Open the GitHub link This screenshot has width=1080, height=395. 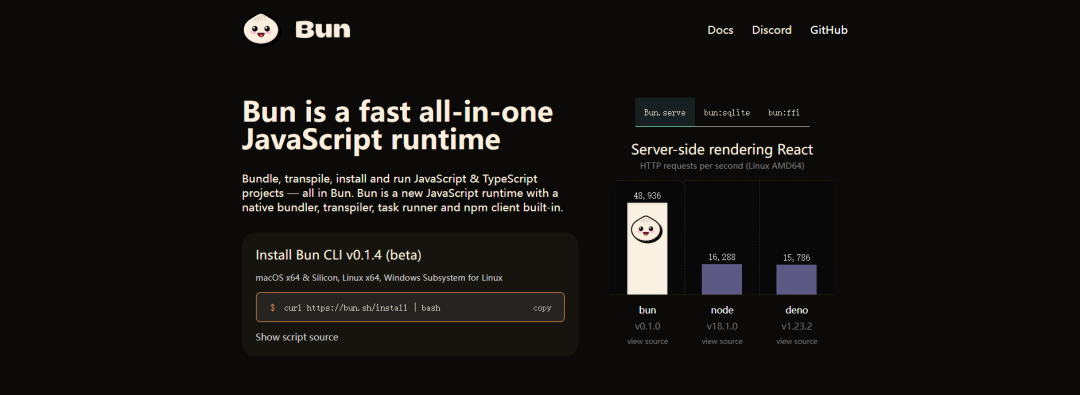tap(829, 30)
